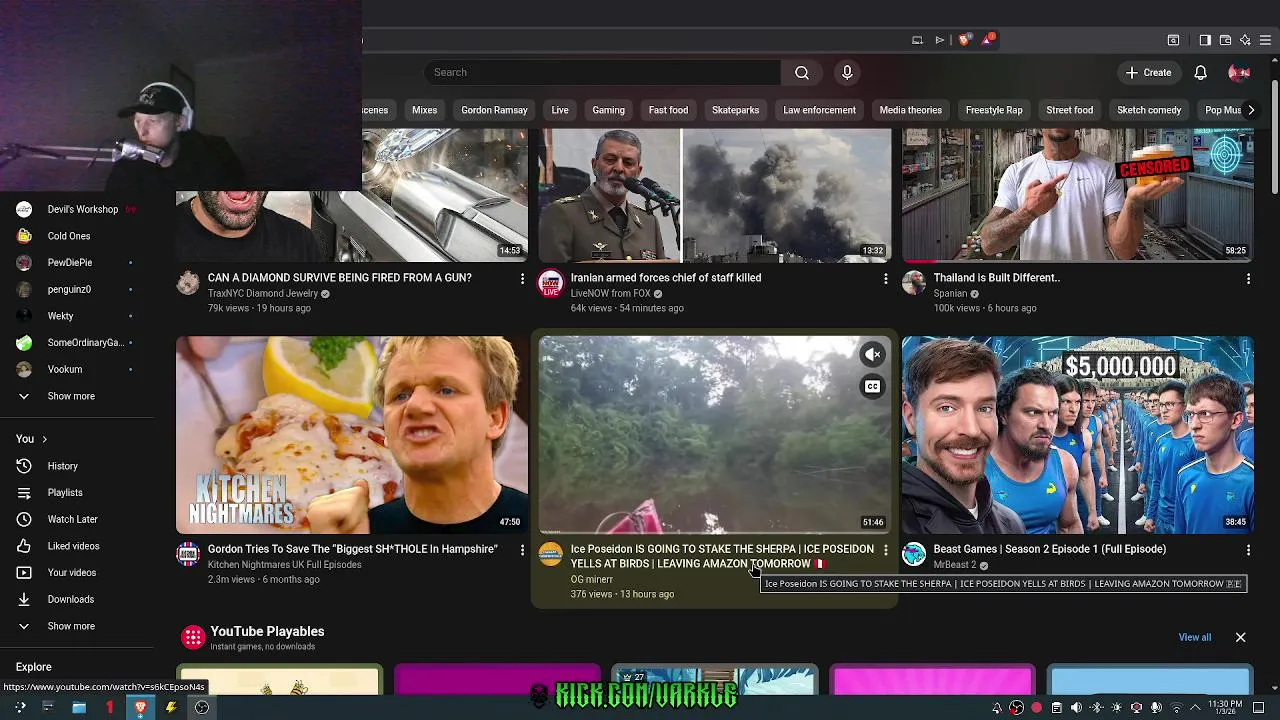The image size is (1280, 720).
Task: Expand the You section chevron
Action: click(x=44, y=439)
